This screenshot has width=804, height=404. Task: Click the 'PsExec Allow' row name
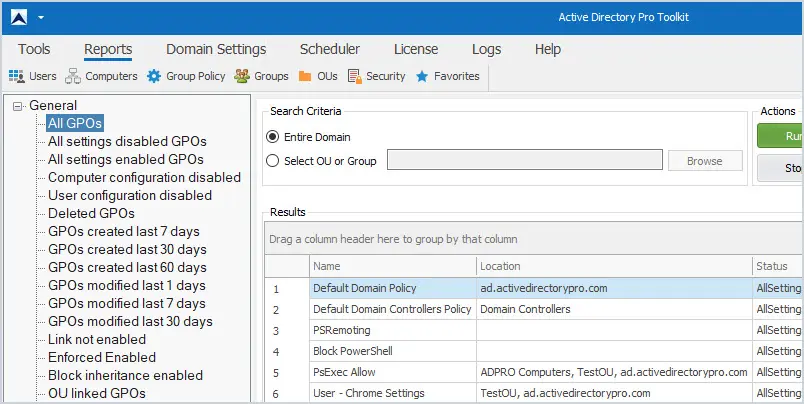(344, 372)
